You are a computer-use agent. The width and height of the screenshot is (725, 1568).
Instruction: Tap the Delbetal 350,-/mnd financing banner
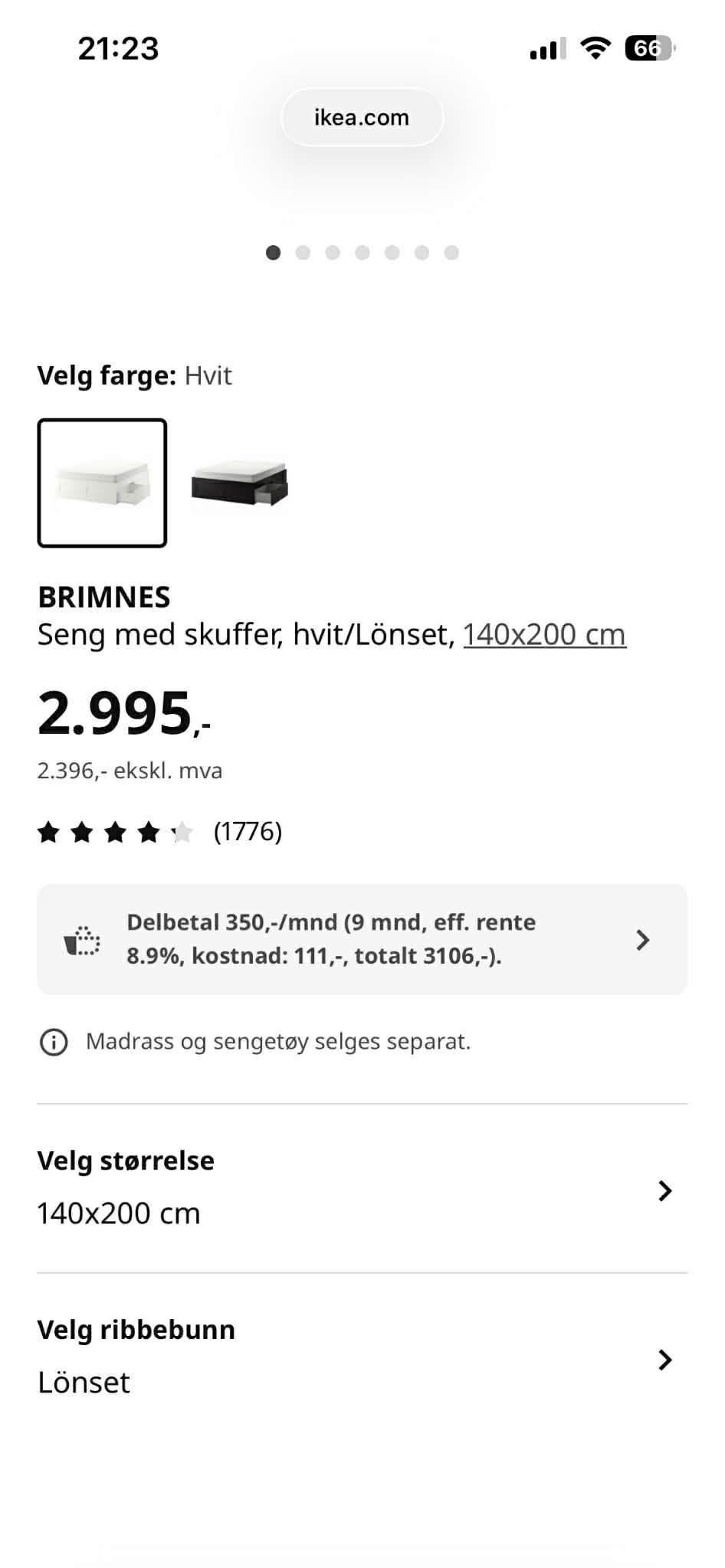(362, 940)
